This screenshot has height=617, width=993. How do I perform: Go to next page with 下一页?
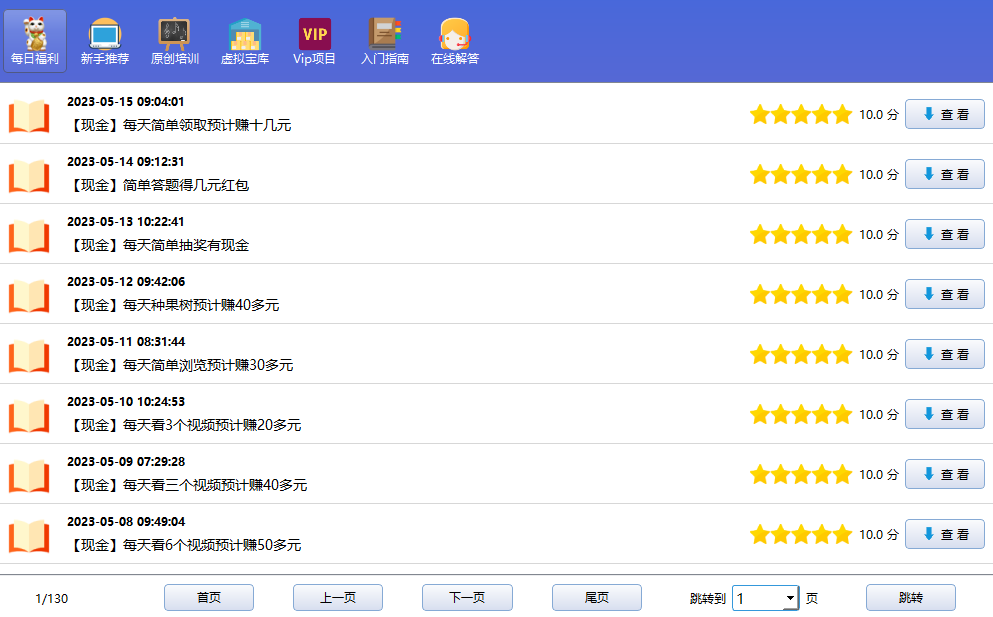point(467,597)
